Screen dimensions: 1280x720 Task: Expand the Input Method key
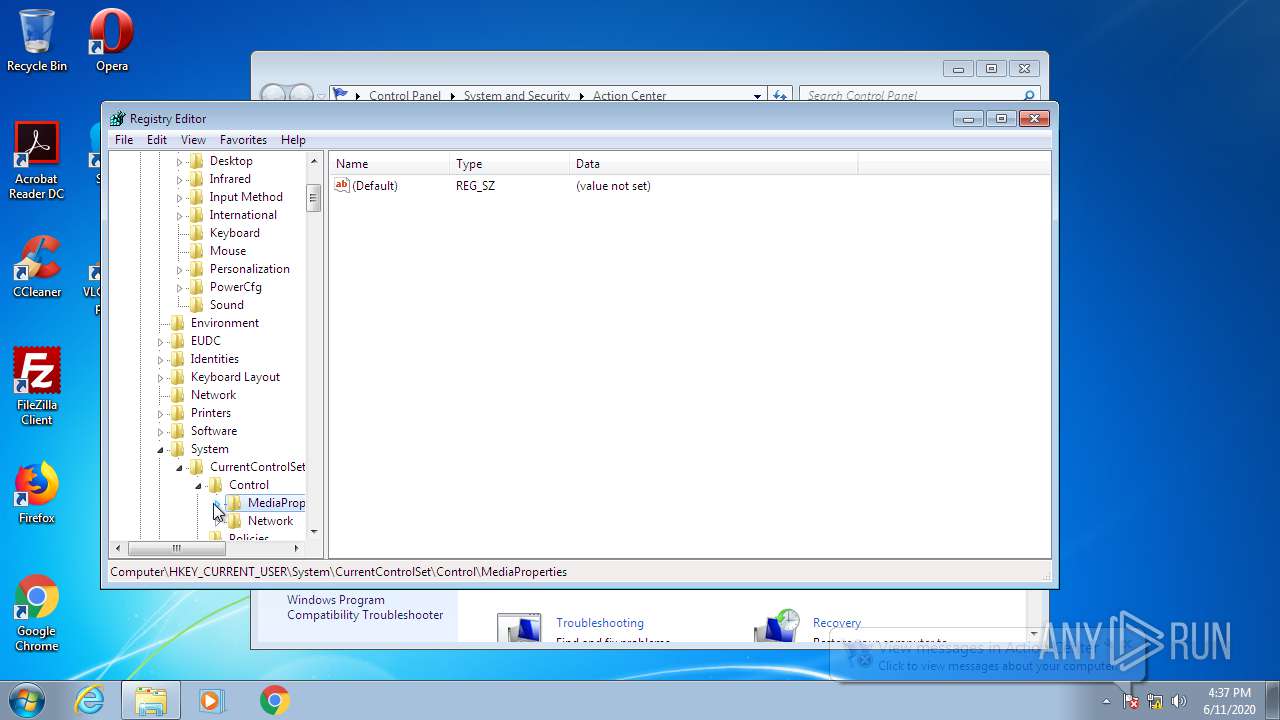point(180,197)
